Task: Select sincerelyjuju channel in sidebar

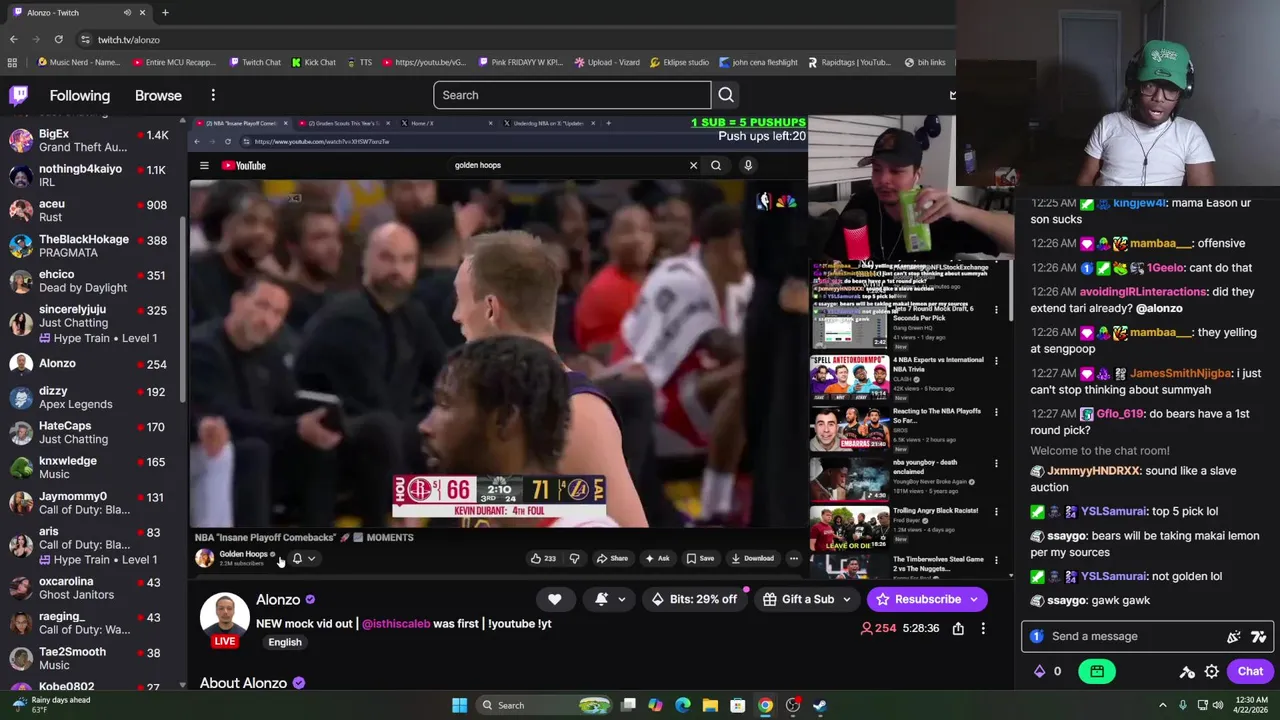Action: point(90,323)
